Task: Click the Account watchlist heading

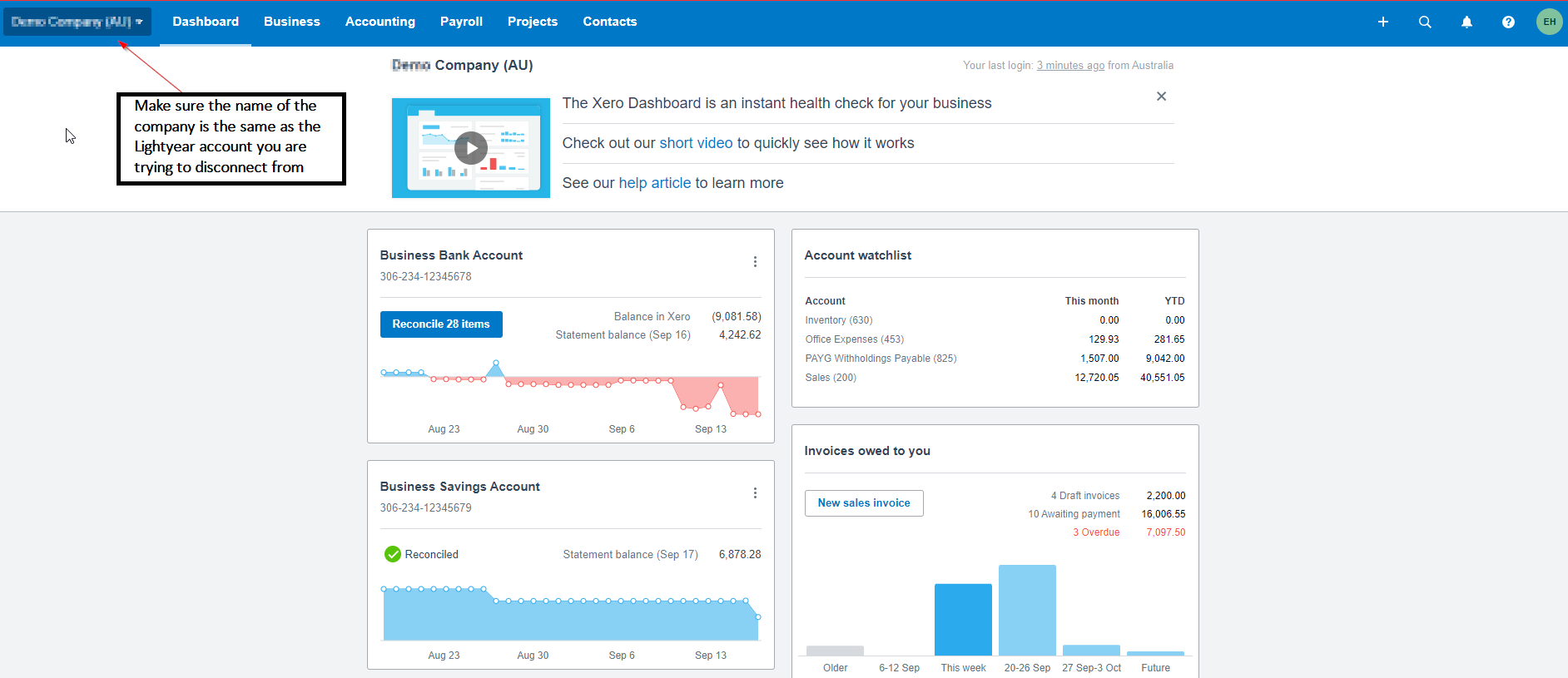Action: [x=858, y=255]
